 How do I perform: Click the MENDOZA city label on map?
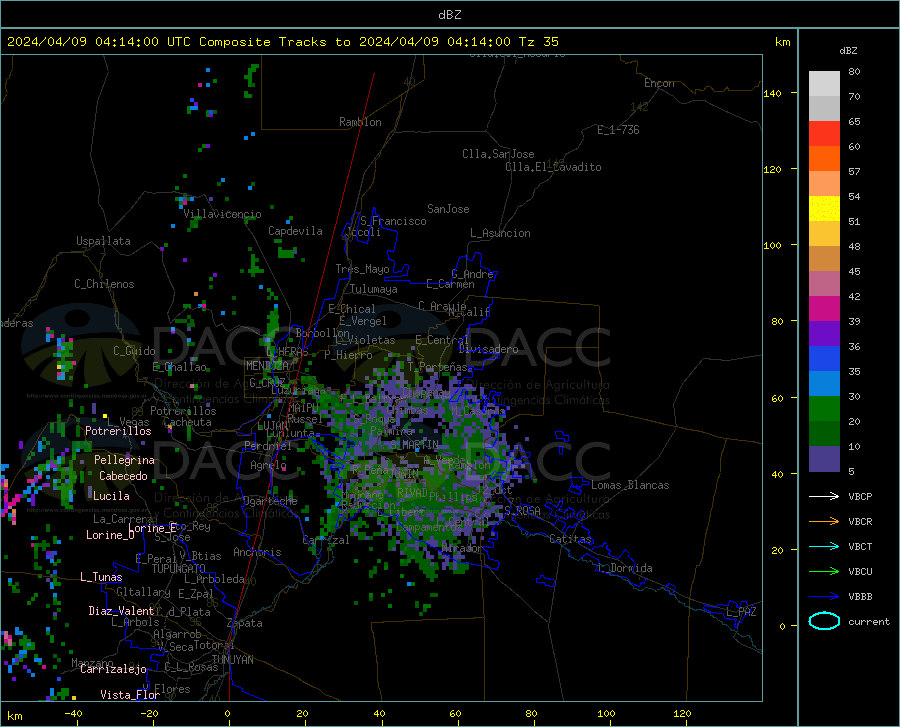coord(267,366)
